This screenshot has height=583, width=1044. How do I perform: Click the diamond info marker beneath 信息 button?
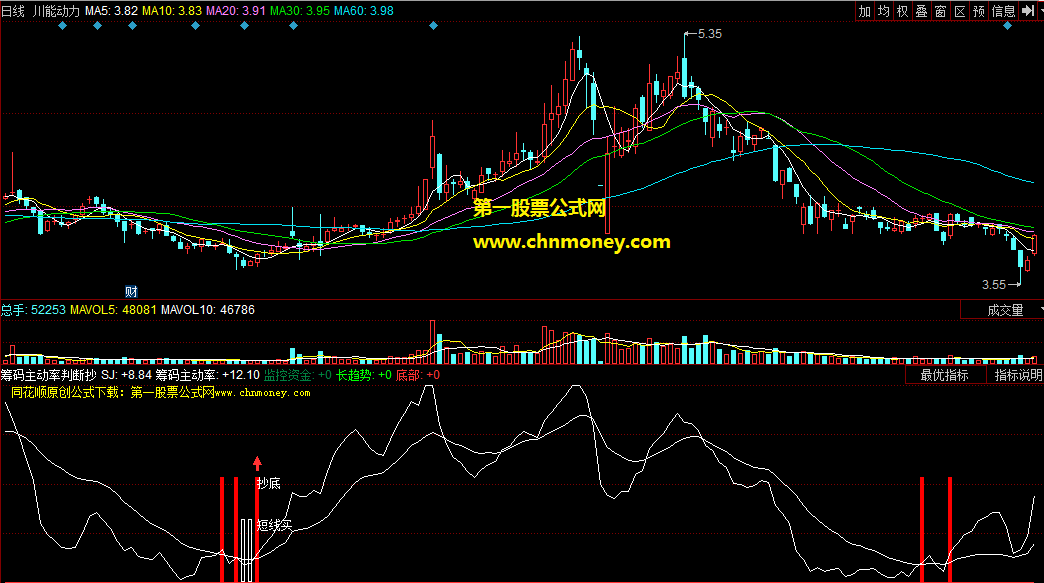[x=1007, y=26]
